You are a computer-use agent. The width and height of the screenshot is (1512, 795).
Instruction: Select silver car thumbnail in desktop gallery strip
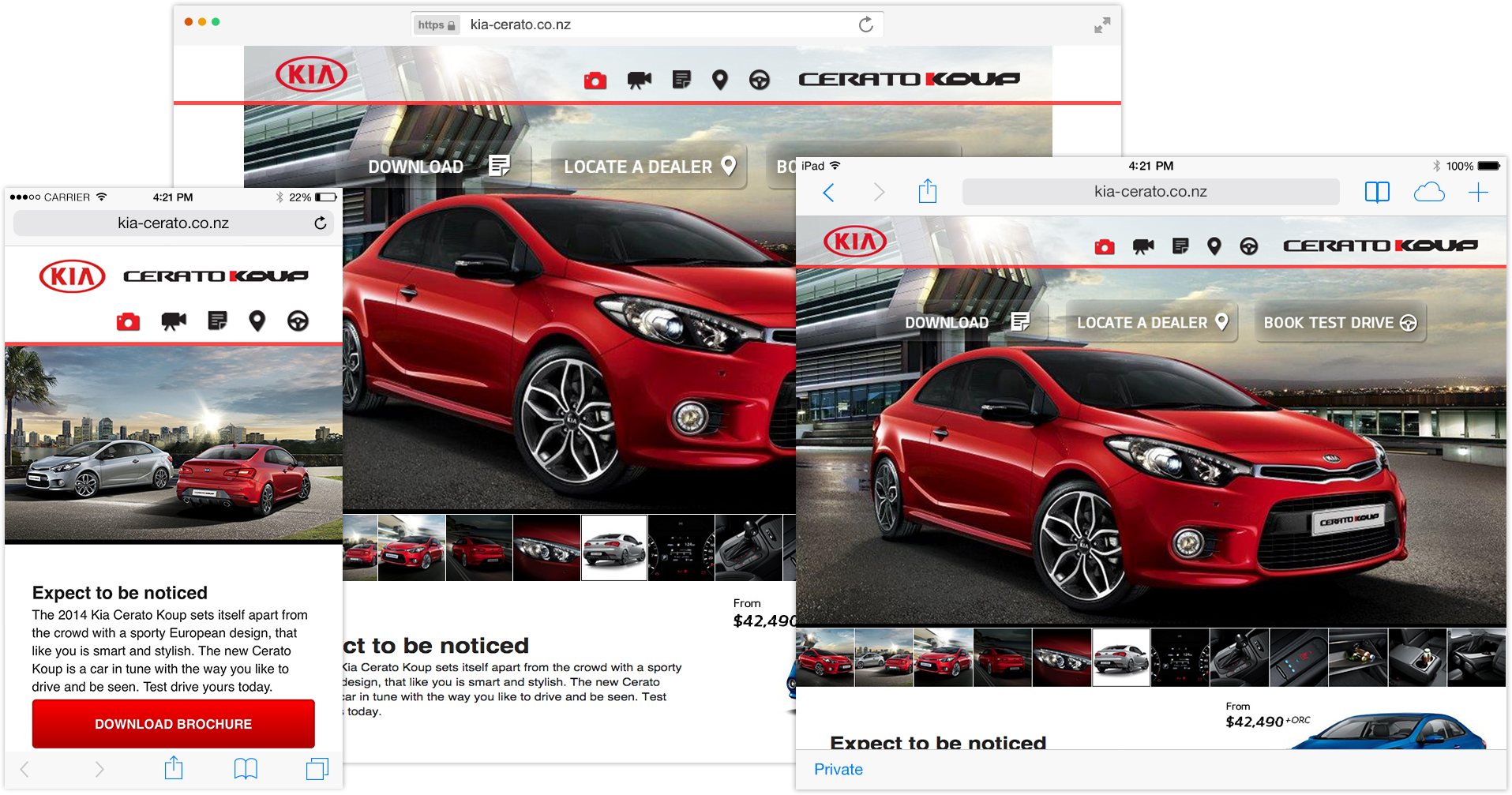[x=614, y=548]
